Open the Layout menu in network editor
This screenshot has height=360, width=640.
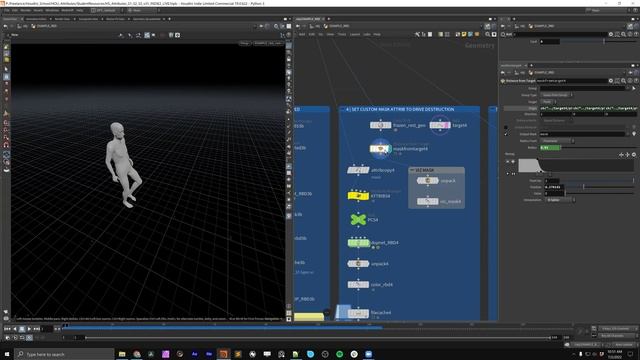[355, 35]
